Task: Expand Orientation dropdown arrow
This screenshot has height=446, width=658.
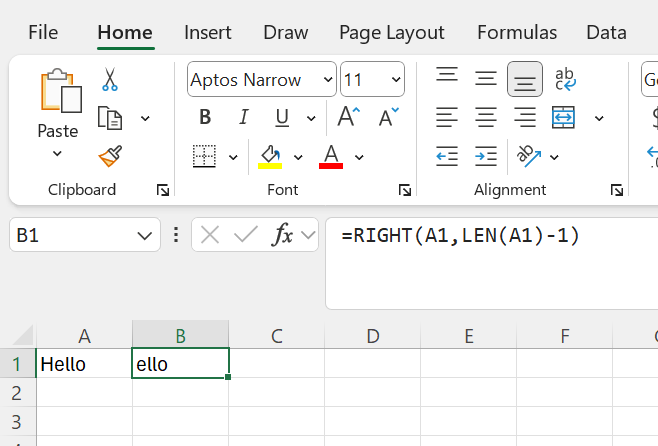Action: [x=554, y=157]
